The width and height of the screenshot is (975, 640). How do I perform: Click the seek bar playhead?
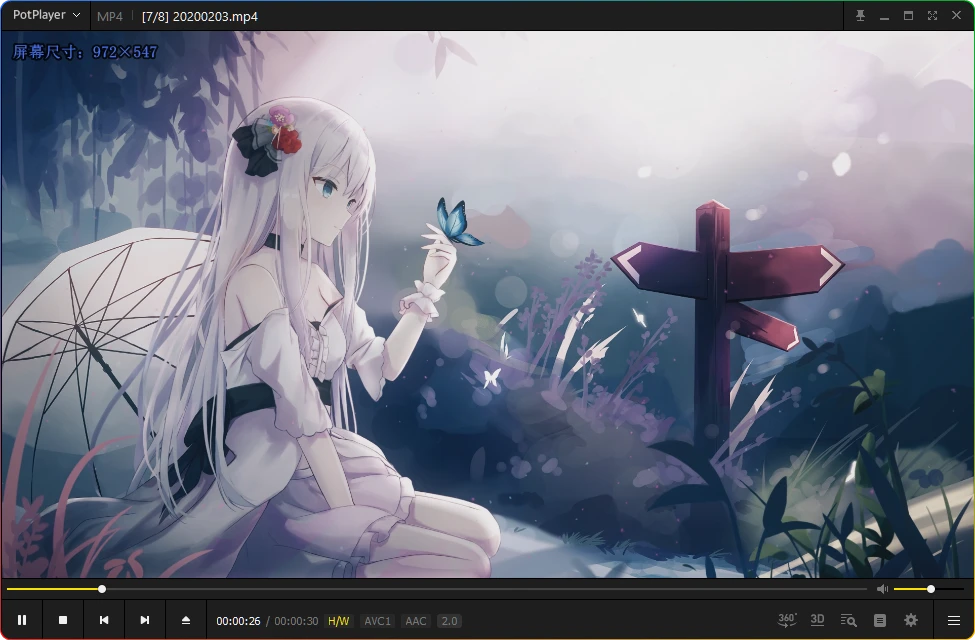point(102,589)
